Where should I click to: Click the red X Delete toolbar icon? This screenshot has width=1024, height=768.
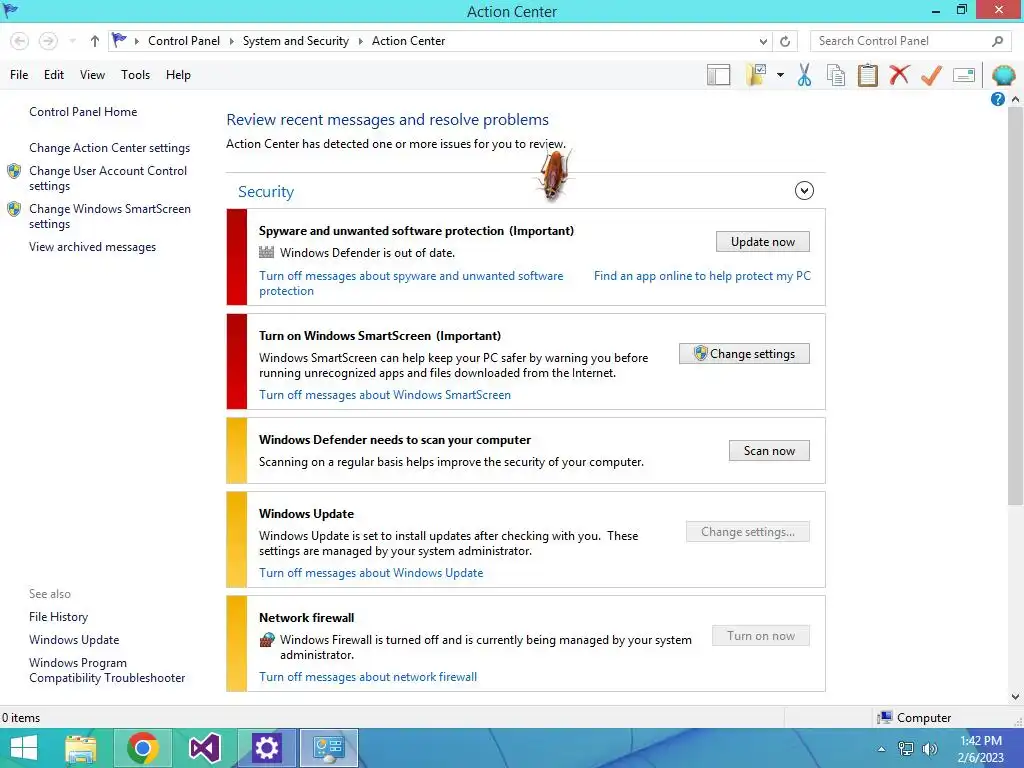click(899, 74)
